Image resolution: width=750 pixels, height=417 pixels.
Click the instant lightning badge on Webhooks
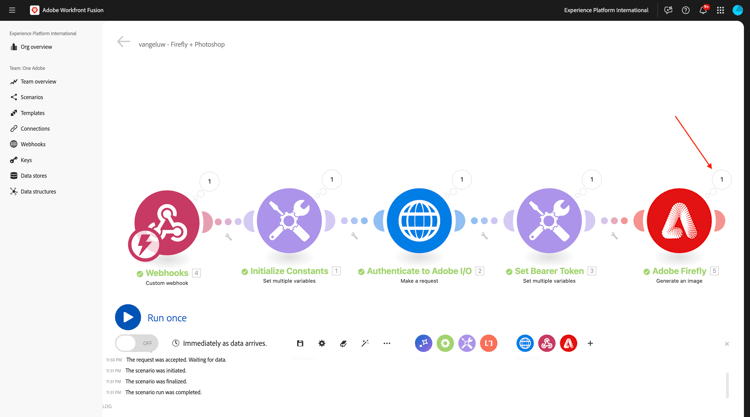point(144,245)
